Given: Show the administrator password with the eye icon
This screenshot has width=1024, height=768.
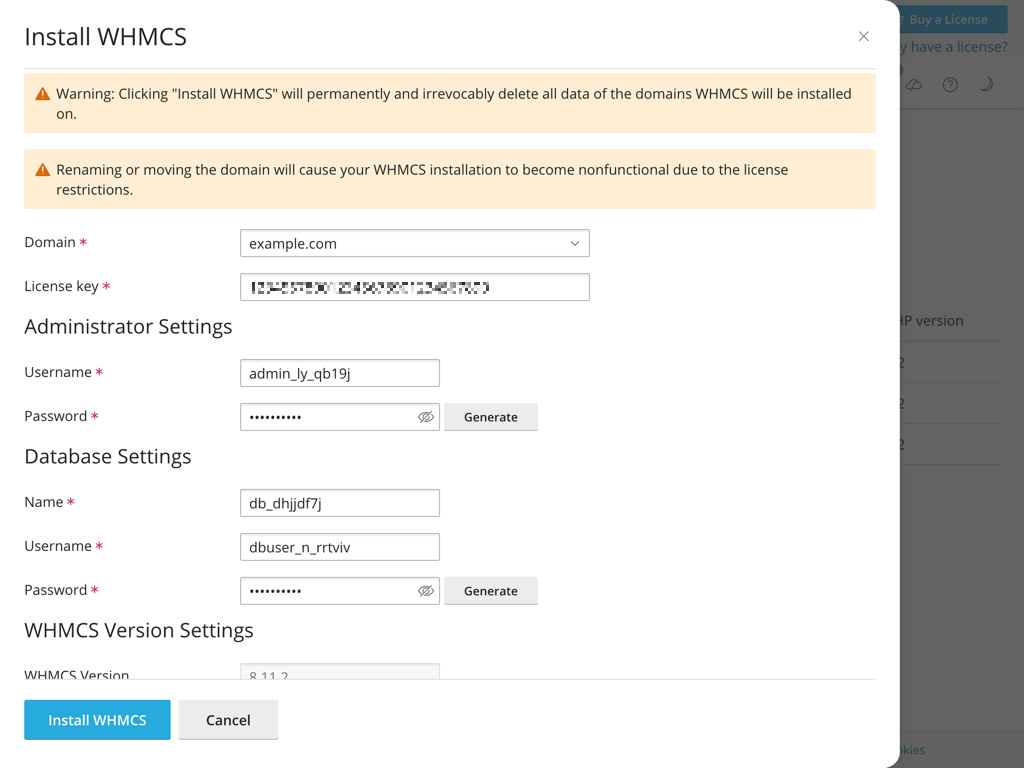Looking at the screenshot, I should tap(424, 417).
